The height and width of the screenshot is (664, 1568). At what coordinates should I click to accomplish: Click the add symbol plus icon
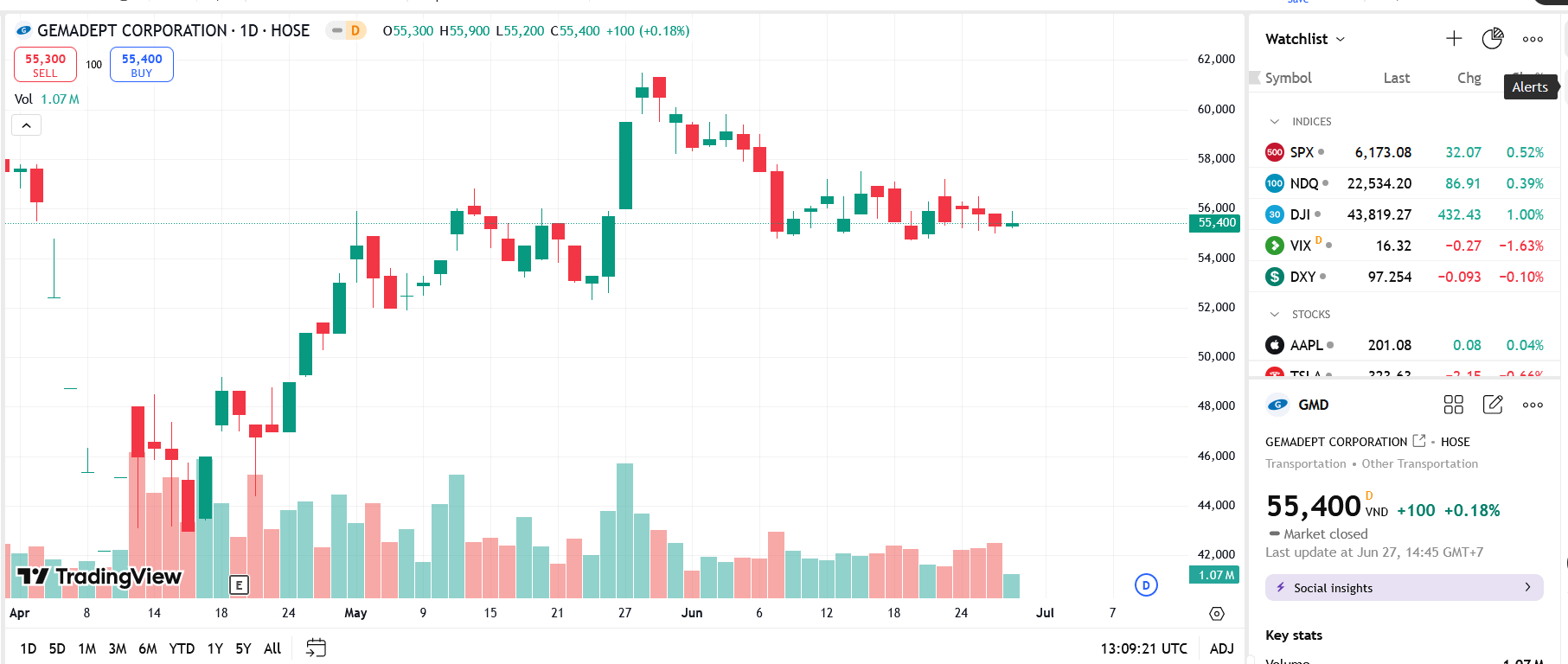pos(1454,39)
